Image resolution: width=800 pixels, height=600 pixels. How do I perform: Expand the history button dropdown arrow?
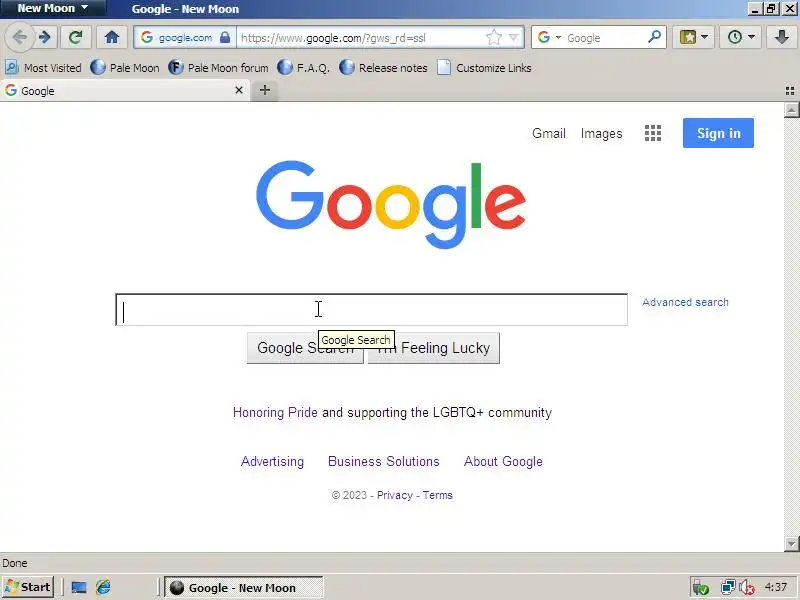751,37
